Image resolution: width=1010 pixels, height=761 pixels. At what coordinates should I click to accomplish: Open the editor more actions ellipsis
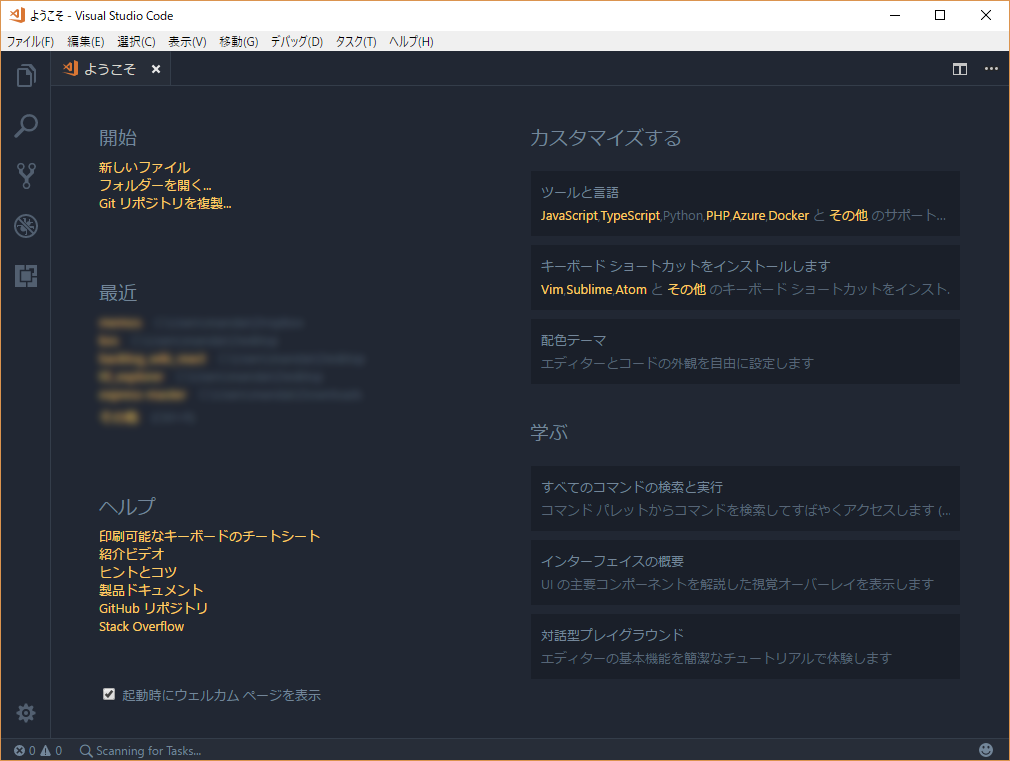(x=991, y=69)
